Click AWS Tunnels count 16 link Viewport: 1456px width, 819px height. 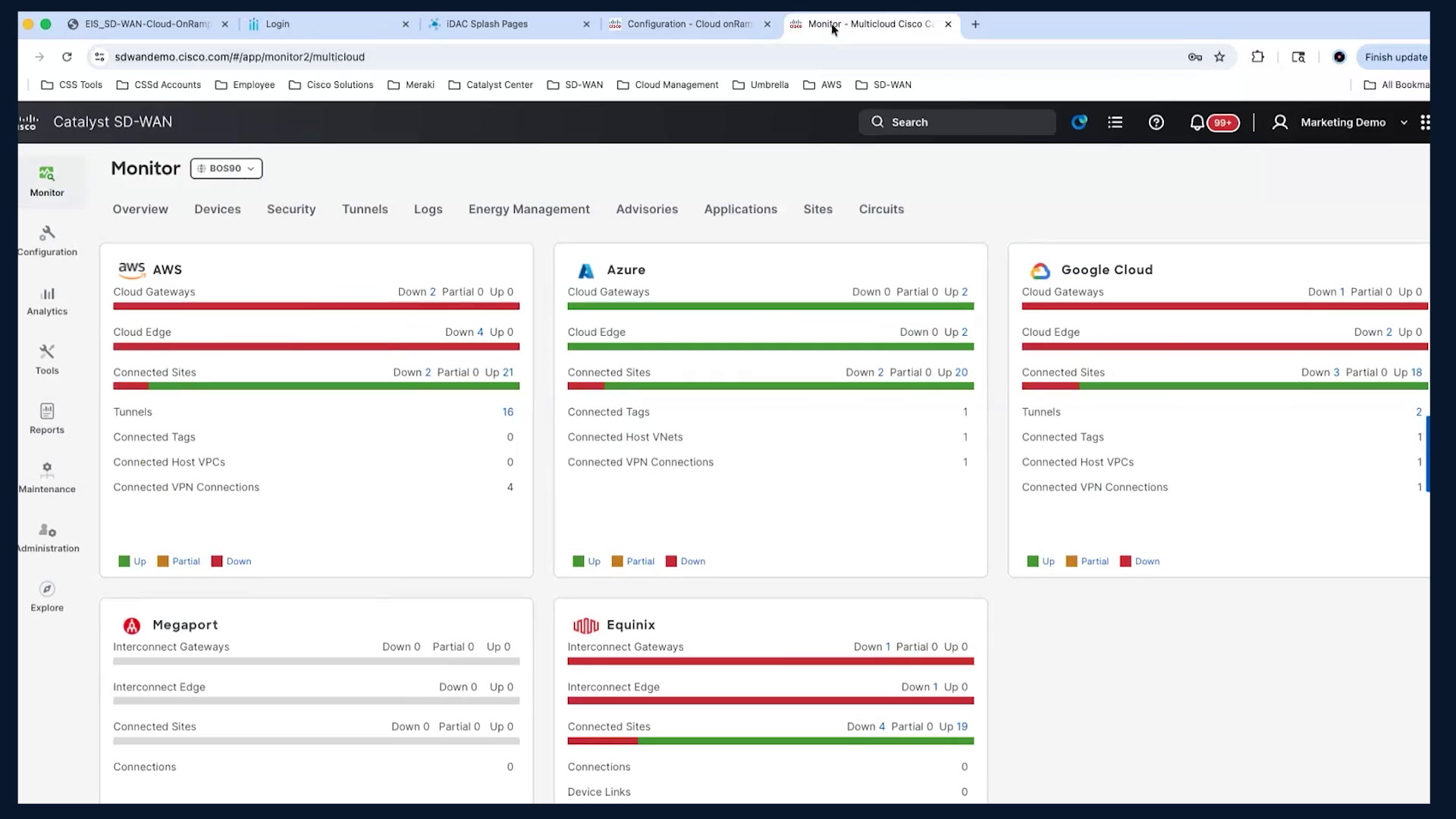(507, 412)
